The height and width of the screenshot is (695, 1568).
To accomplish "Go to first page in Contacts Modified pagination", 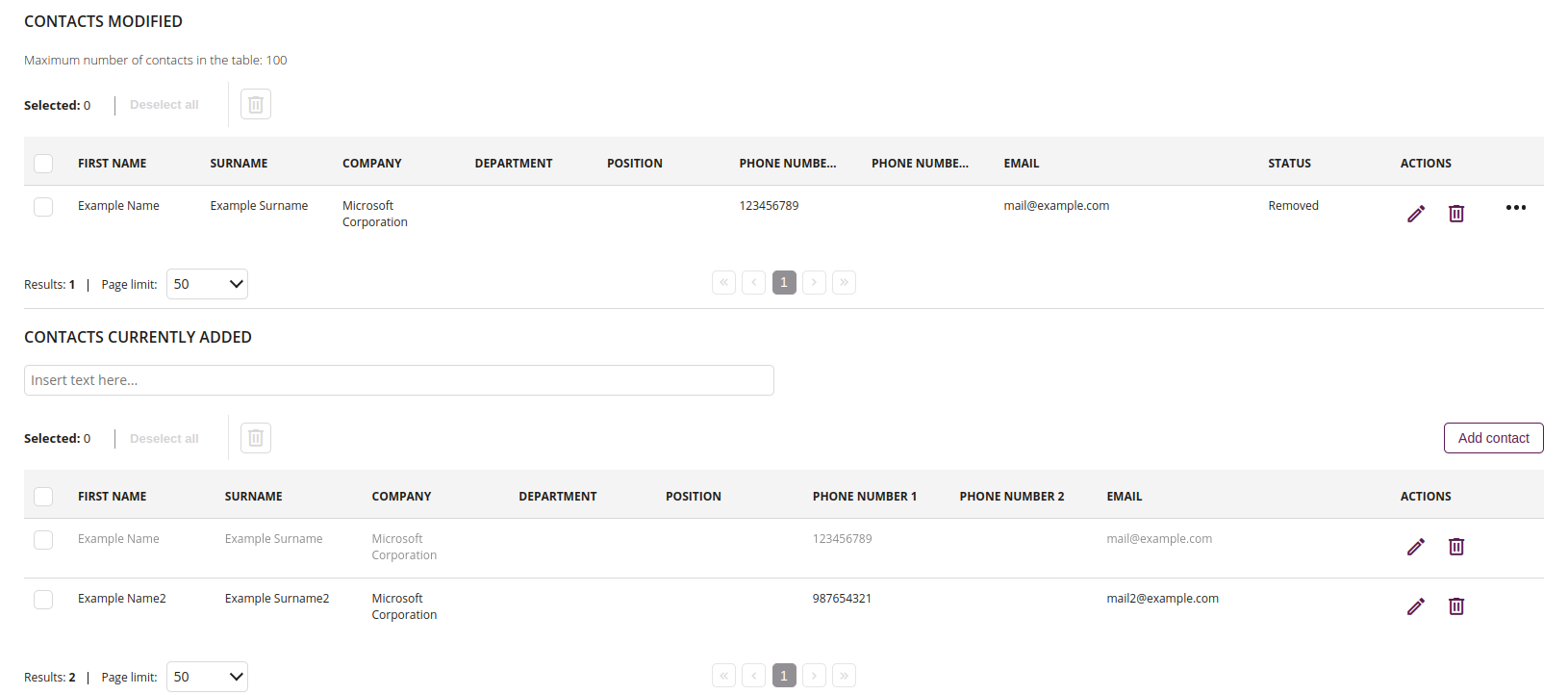I will (724, 282).
